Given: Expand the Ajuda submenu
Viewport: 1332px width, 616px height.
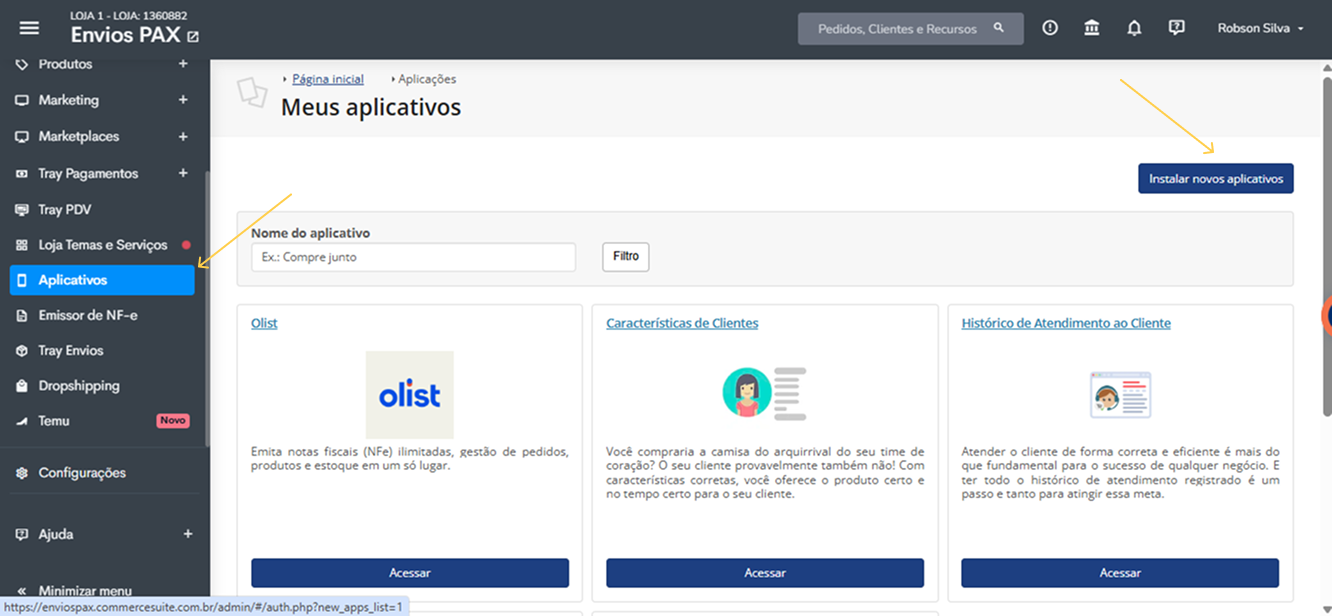Looking at the screenshot, I should [x=187, y=534].
